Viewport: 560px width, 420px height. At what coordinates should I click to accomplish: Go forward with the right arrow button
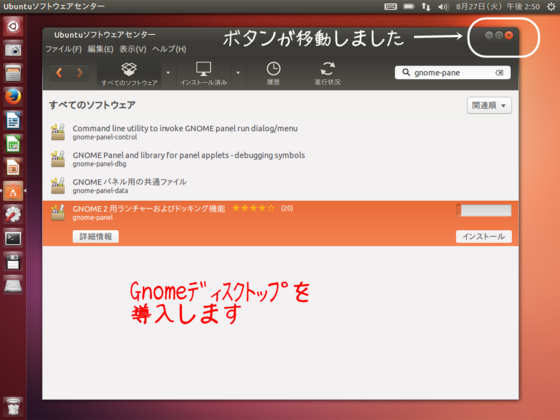pyautogui.click(x=80, y=73)
